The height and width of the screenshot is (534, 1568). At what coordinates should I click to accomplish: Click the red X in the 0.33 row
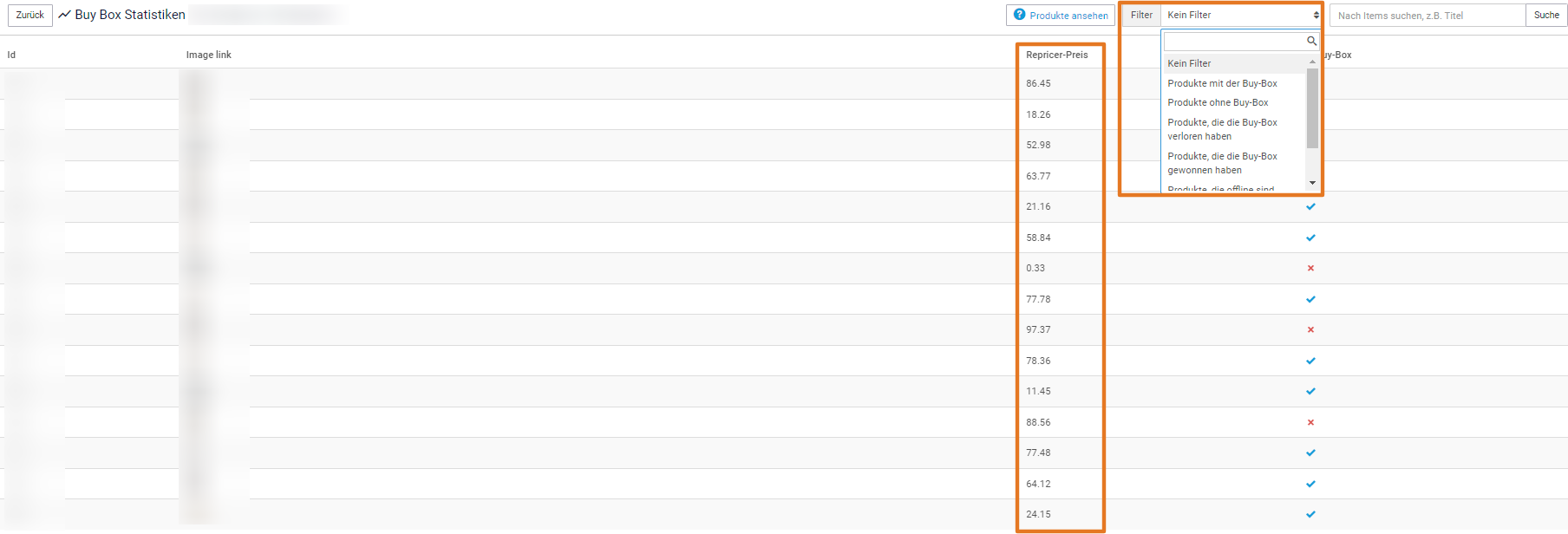1310,268
